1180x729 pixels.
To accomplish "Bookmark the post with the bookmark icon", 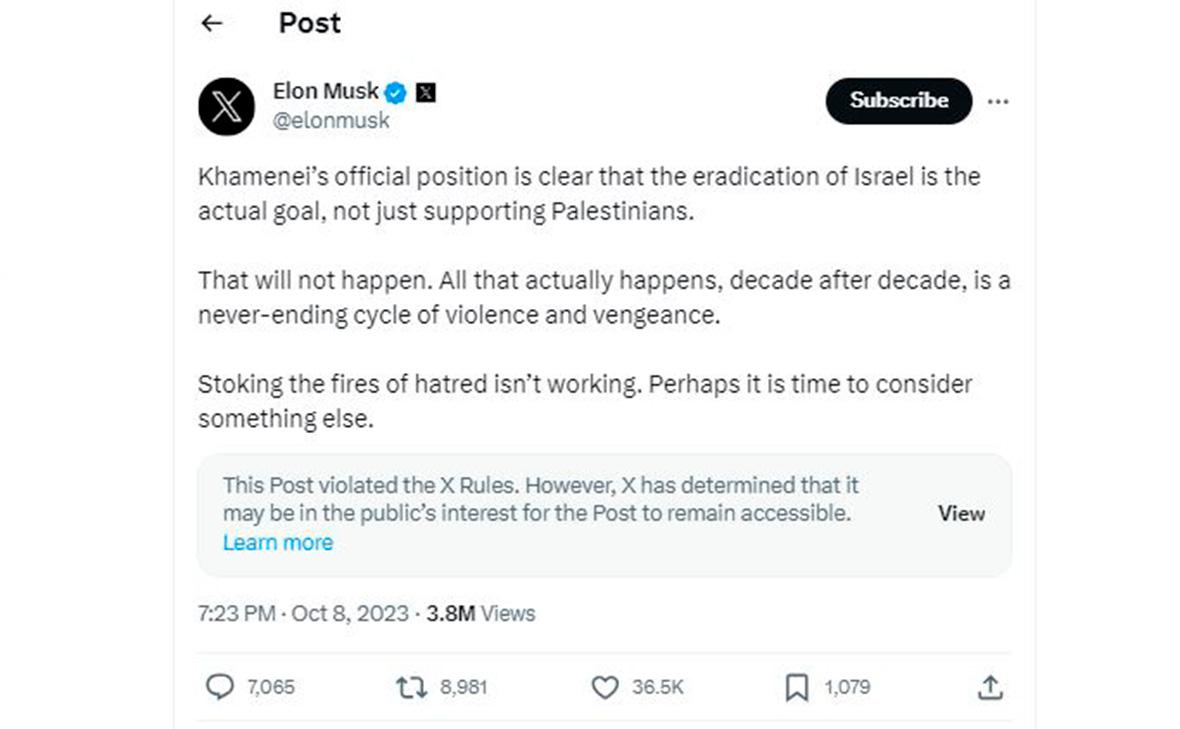I will [x=796, y=687].
